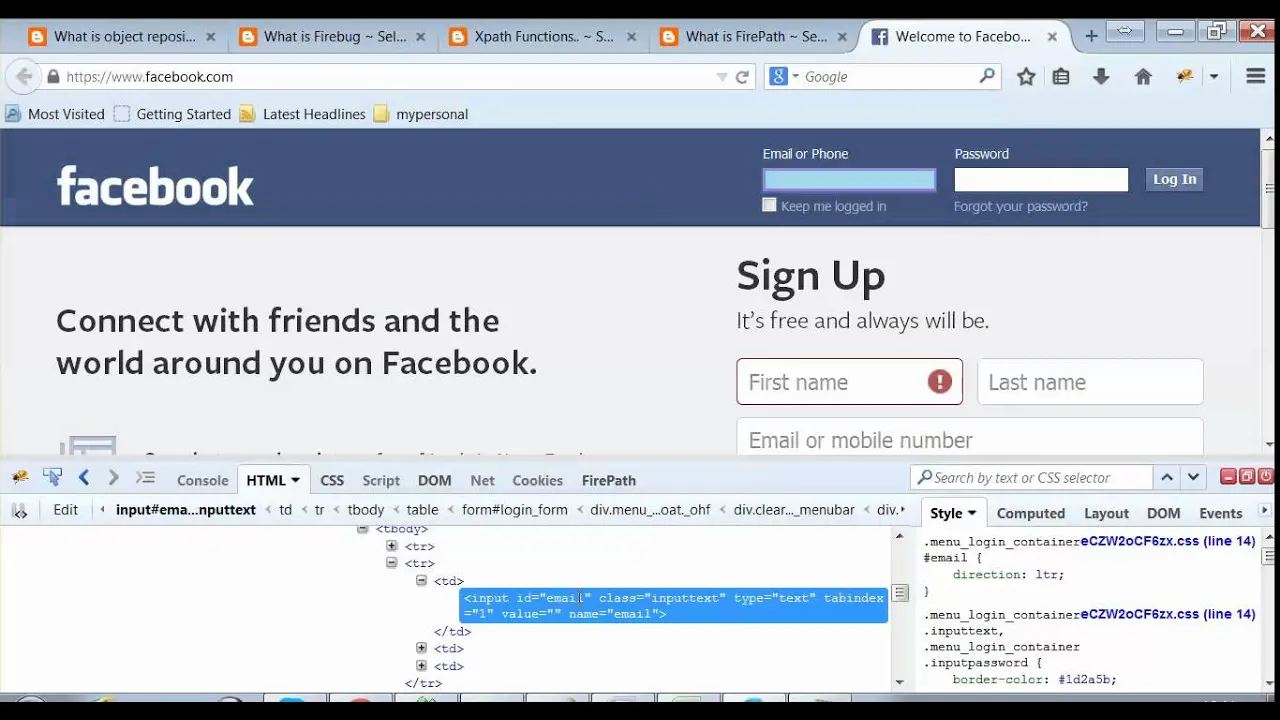Expand the last collapsed td node
The width and height of the screenshot is (1280, 720).
coord(421,665)
